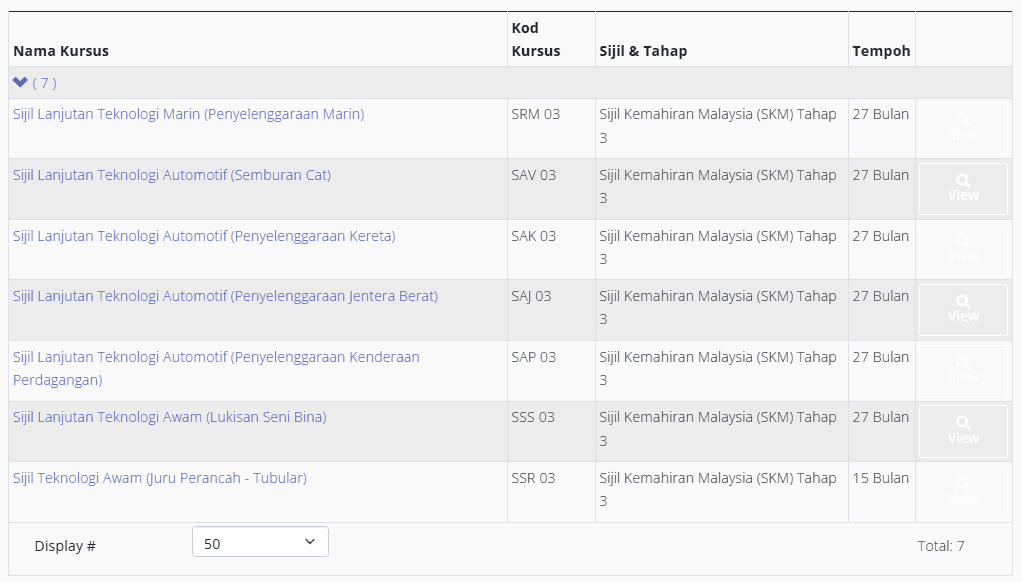This screenshot has width=1022, height=582.
Task: Open Penyelenggaraan Kenderaan Perdagangan course link
Action: 216,357
